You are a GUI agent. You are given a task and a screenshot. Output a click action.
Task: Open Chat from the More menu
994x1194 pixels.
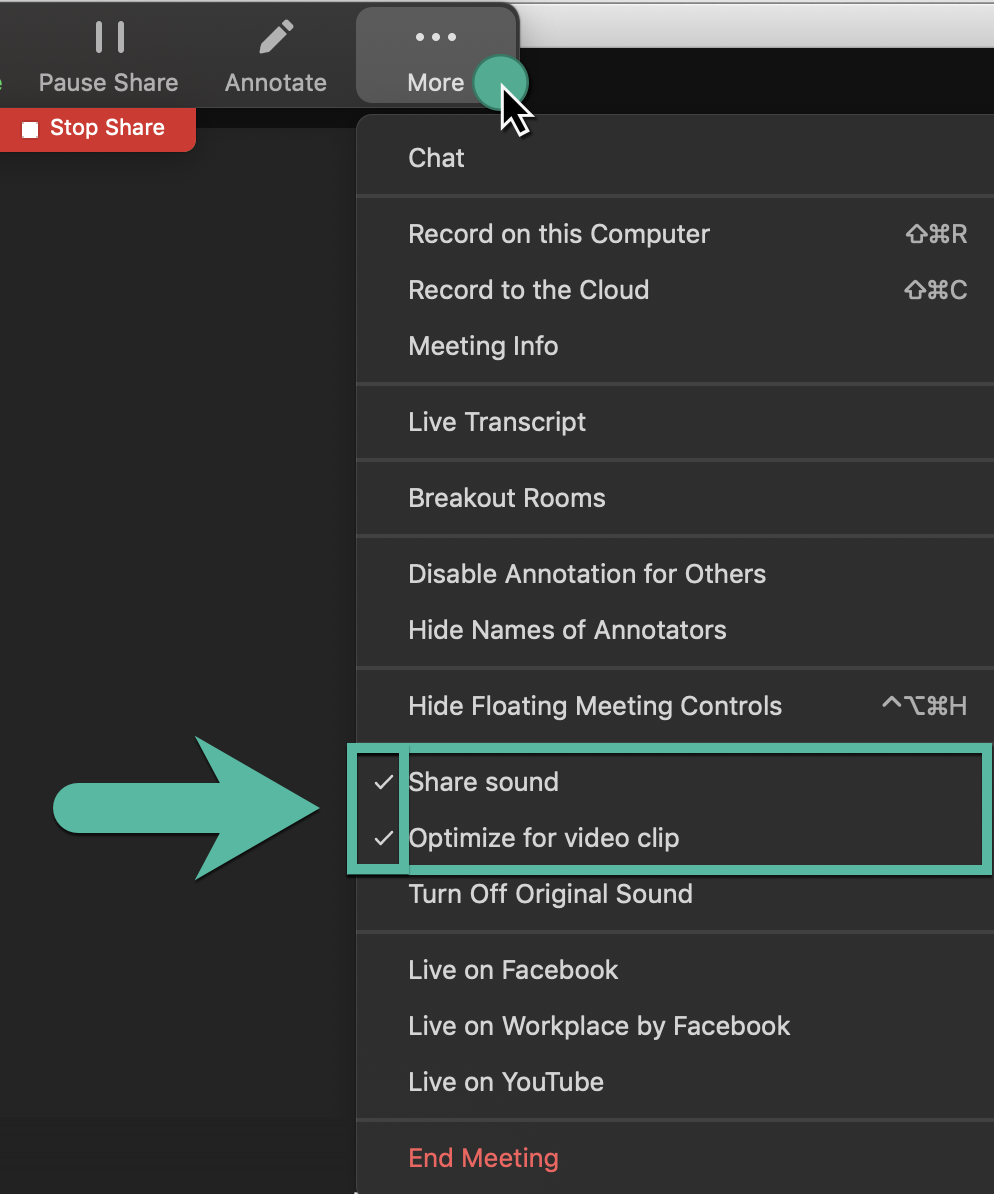point(437,158)
